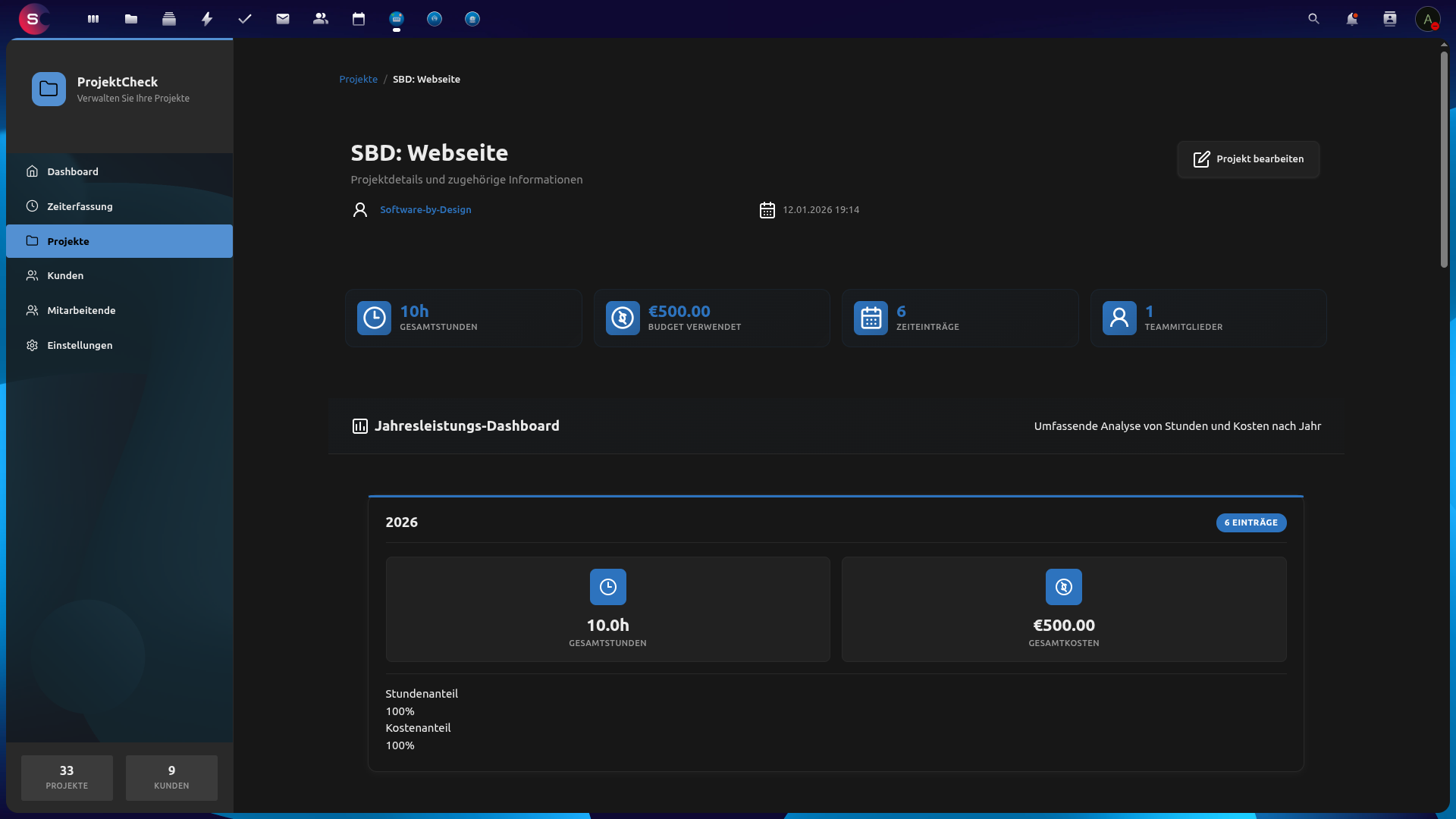Select Zeiterfassung in the sidebar
Image resolution: width=1456 pixels, height=819 pixels.
point(80,206)
